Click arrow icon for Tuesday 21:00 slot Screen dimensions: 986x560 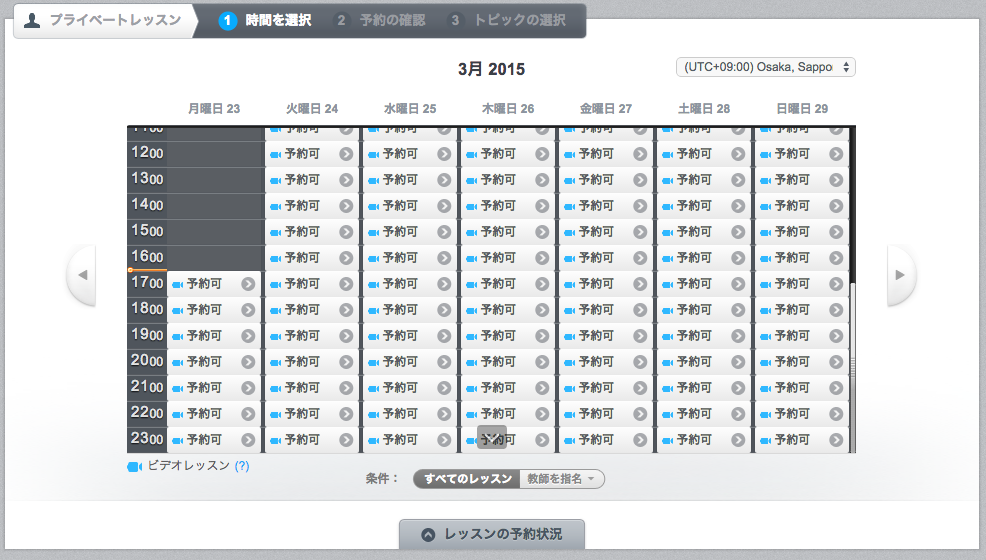(x=346, y=388)
